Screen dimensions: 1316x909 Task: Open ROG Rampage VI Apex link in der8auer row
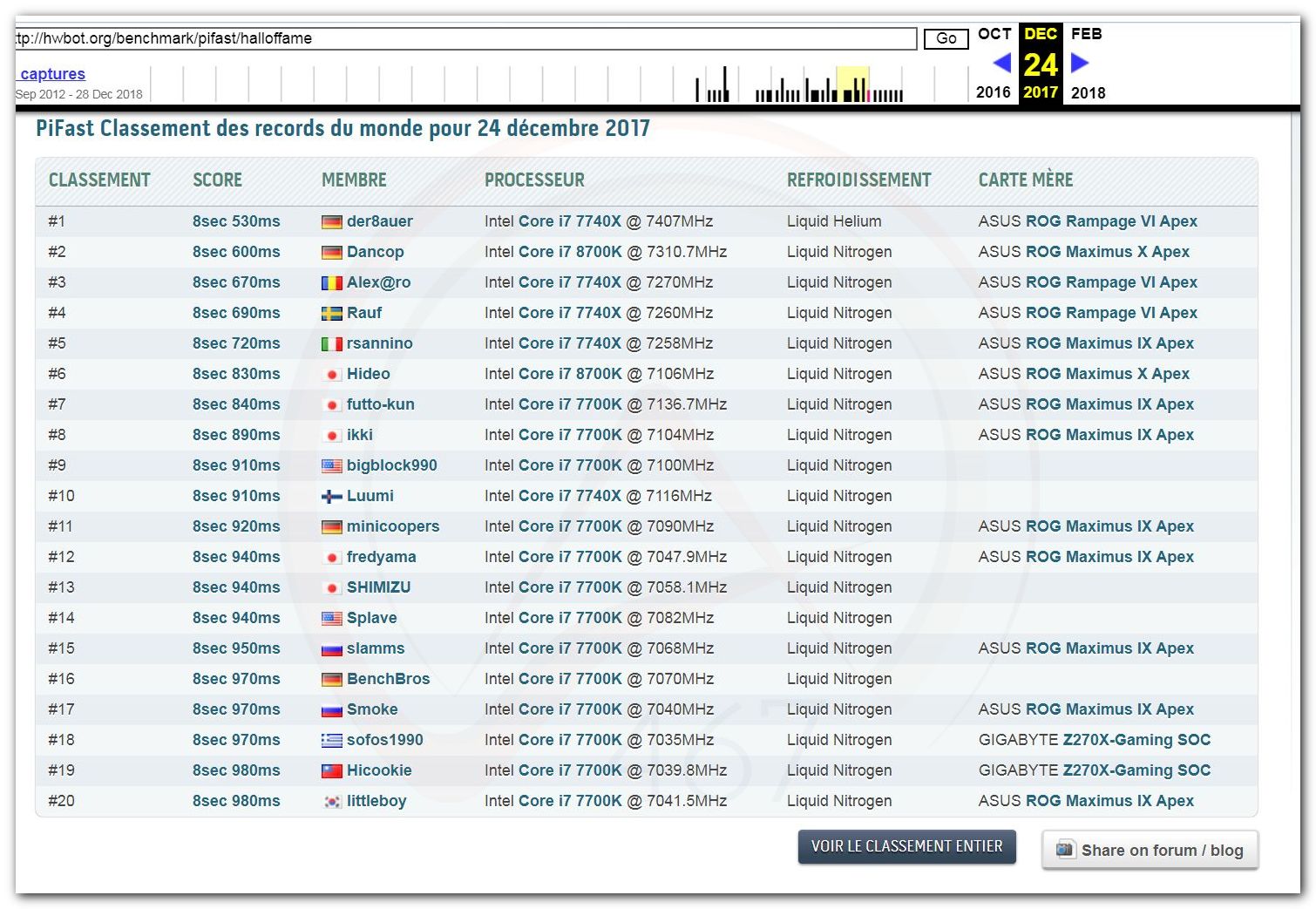(x=1112, y=221)
